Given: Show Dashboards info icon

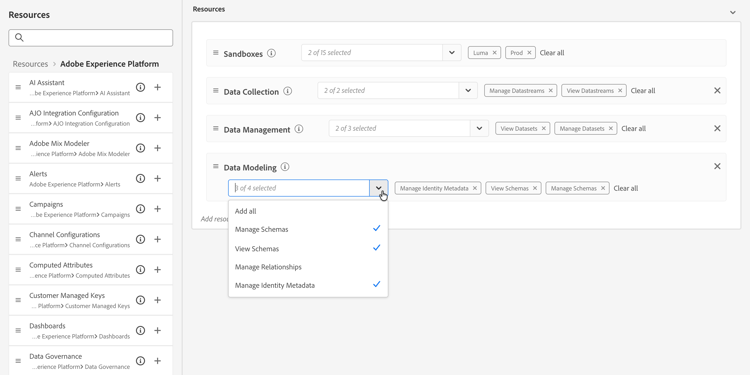Looking at the screenshot, I should (x=140, y=331).
